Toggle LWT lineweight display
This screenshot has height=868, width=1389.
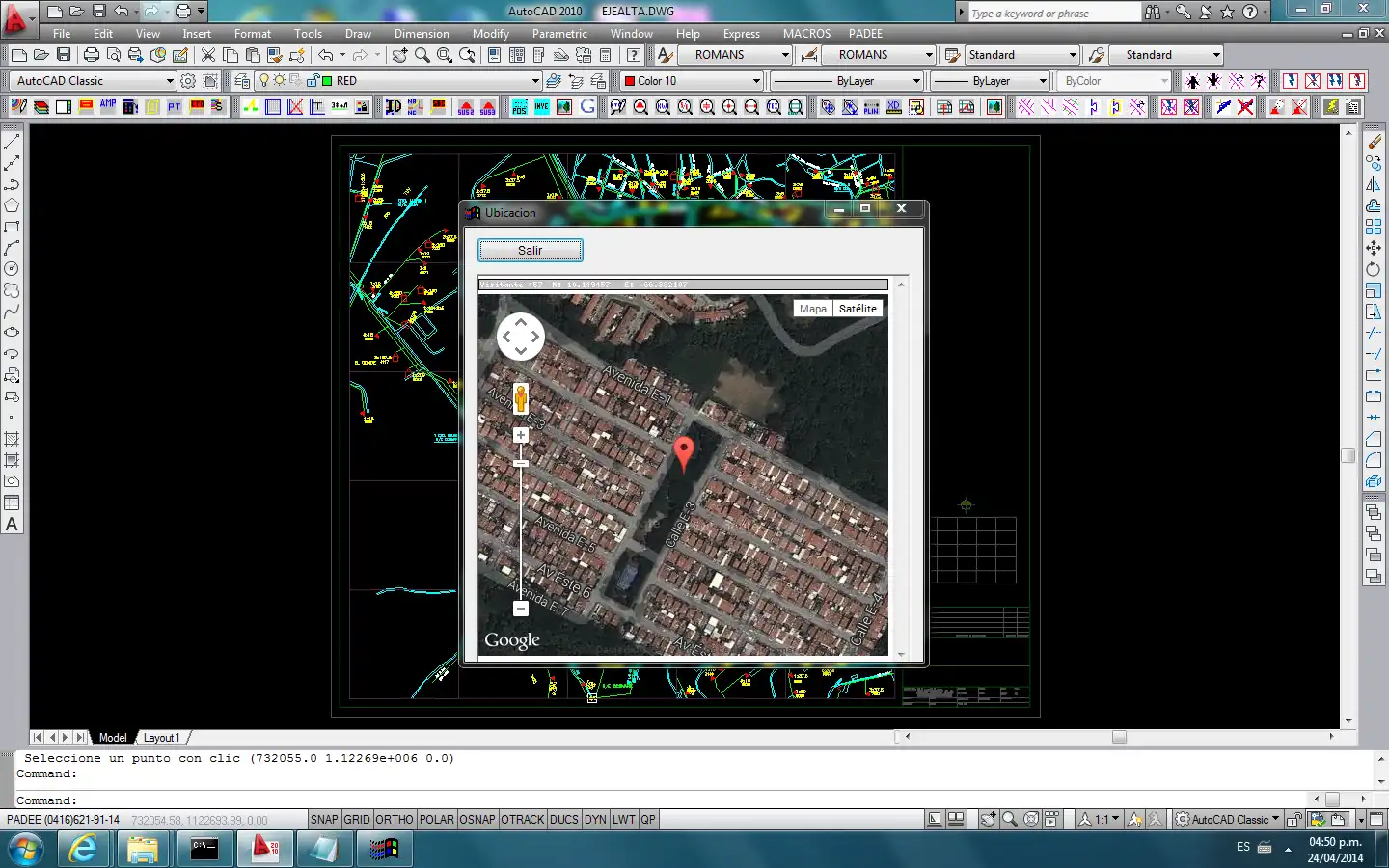point(624,820)
